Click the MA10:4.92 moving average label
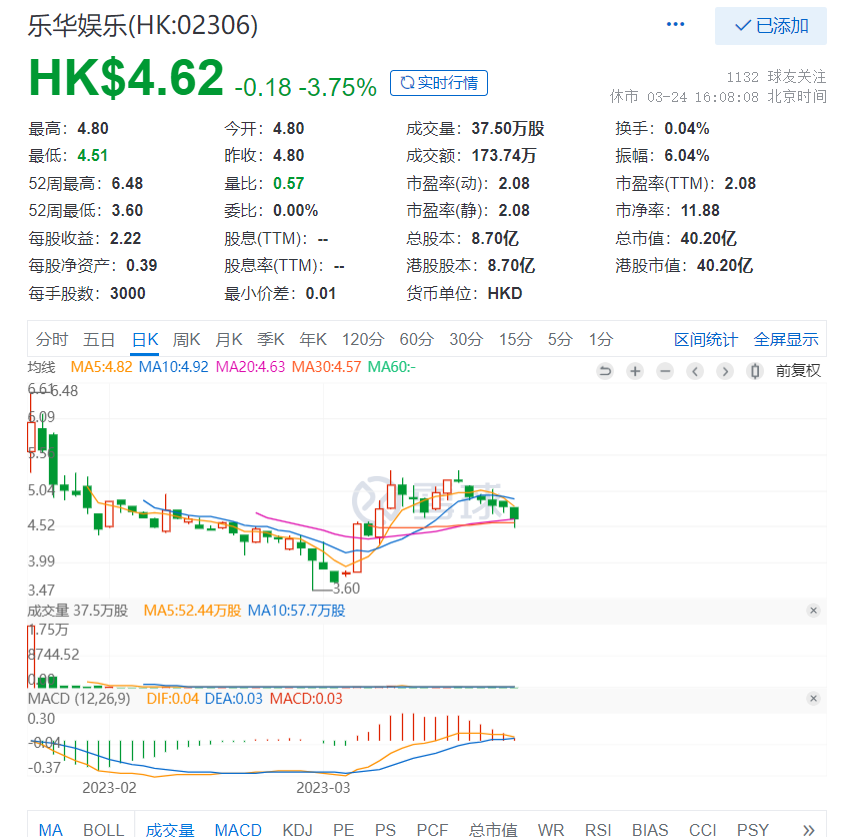 click(174, 367)
